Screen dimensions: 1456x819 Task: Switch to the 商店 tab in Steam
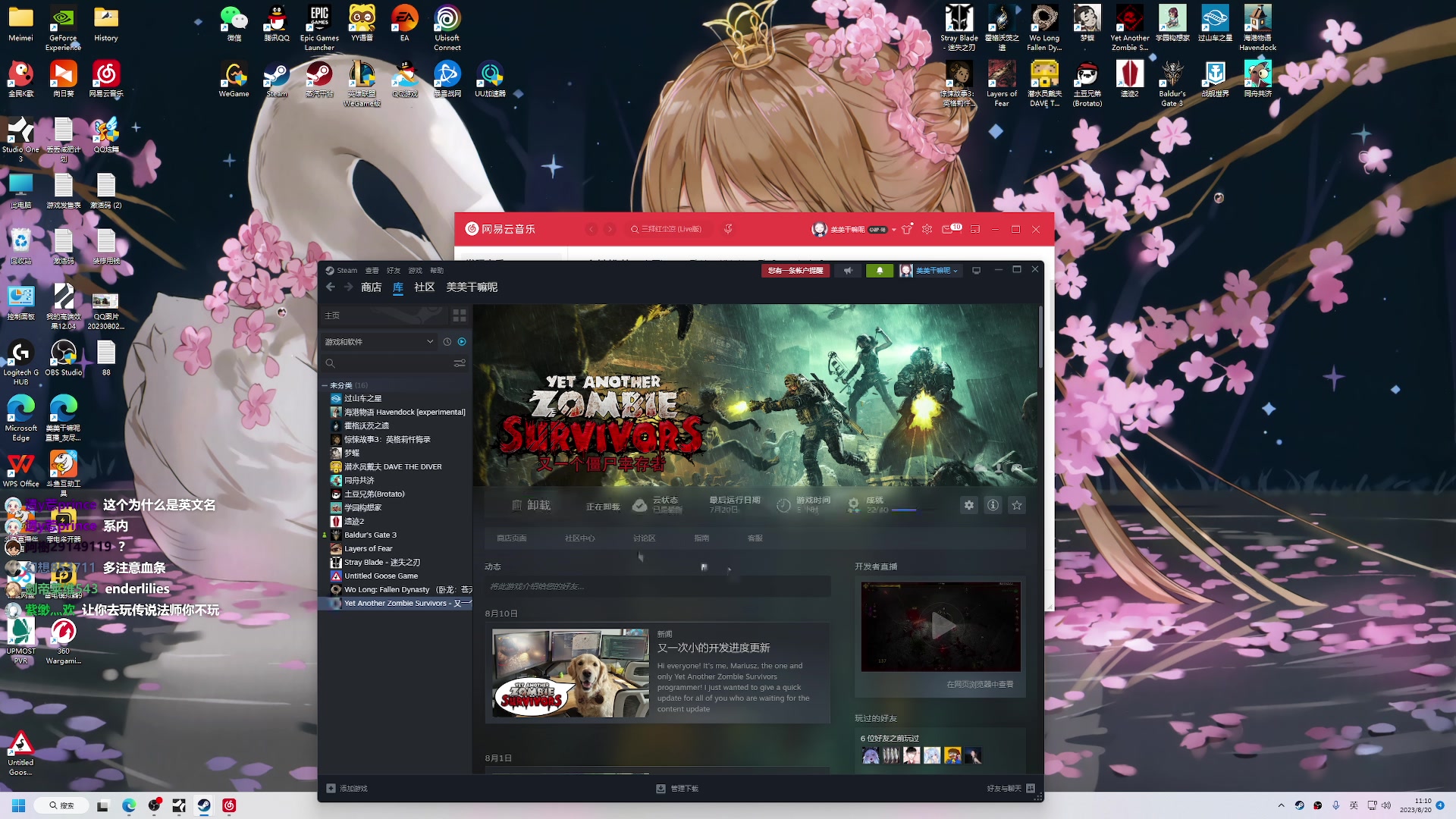pos(371,287)
